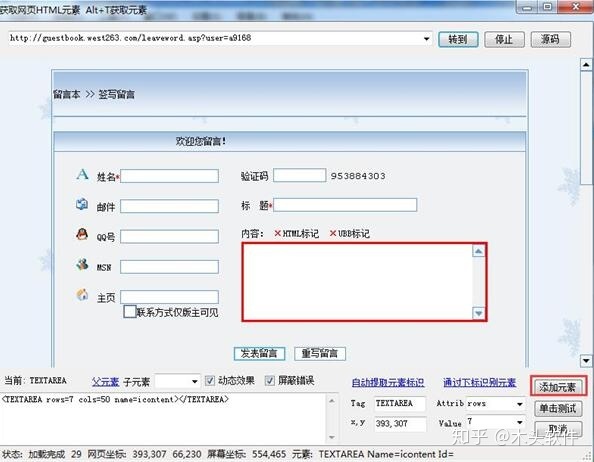The image size is (594, 462).
Task: Click the house icon beside 主页
Action: (x=82, y=294)
